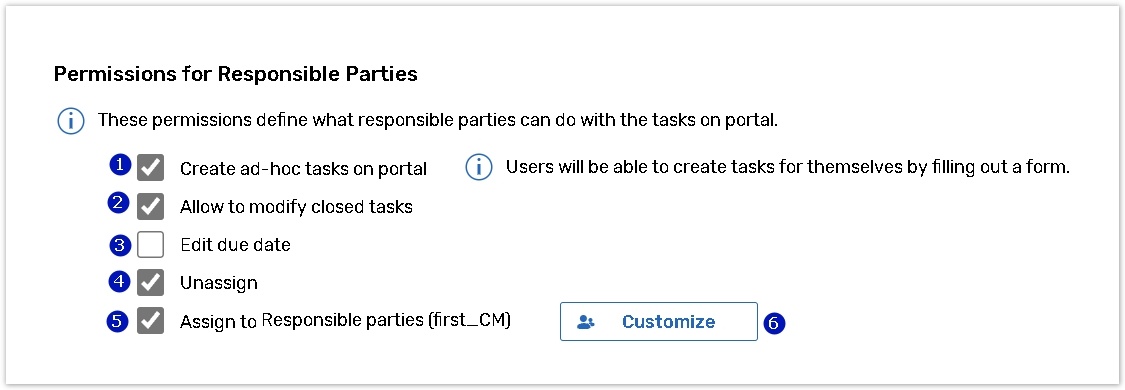
Task: Click numbered callout badge 4
Action: pyautogui.click(x=119, y=282)
